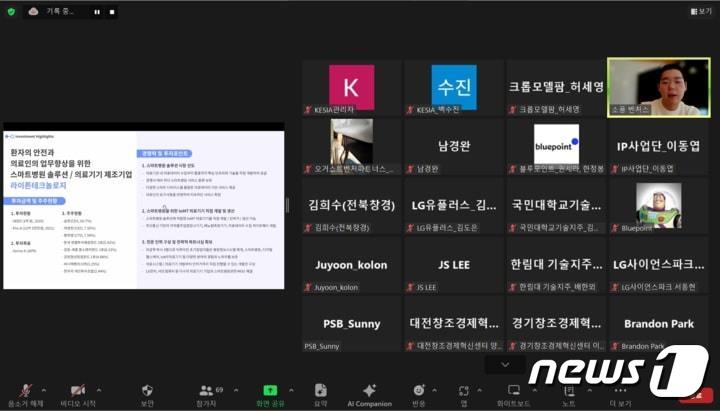Open the 요약 summary tool

coord(321,395)
